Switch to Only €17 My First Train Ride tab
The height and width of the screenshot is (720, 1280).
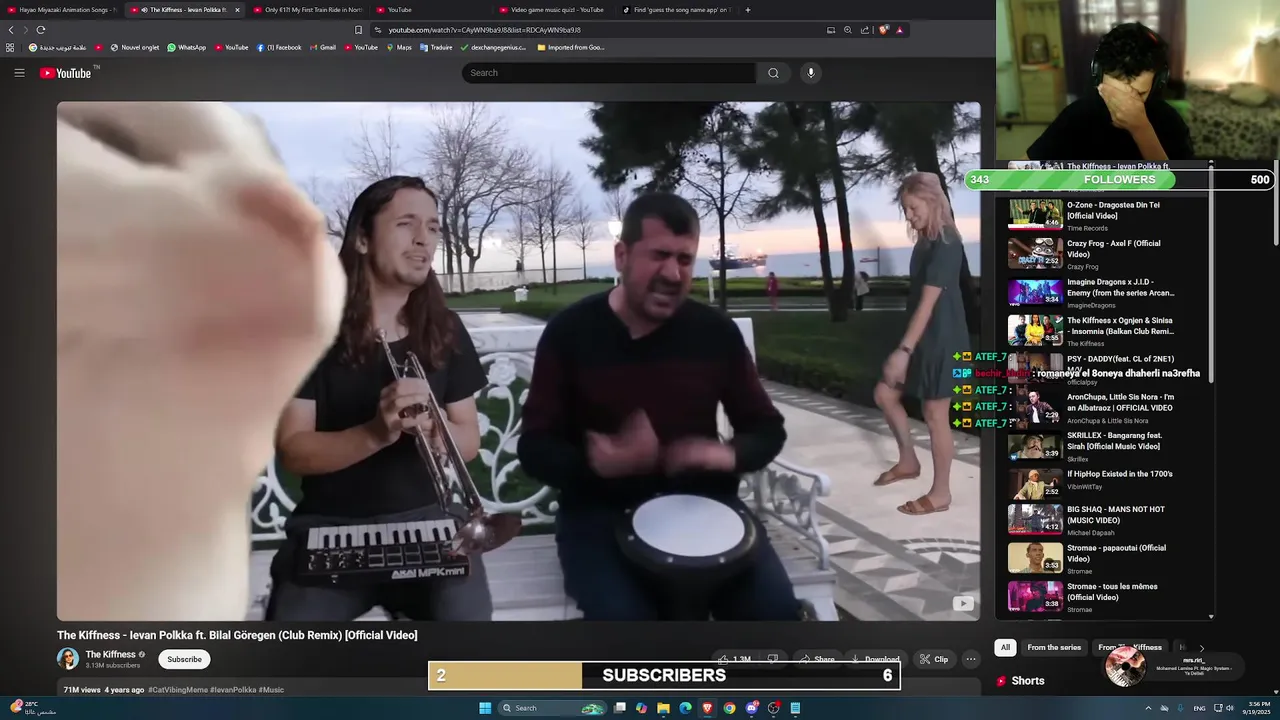click(308, 10)
